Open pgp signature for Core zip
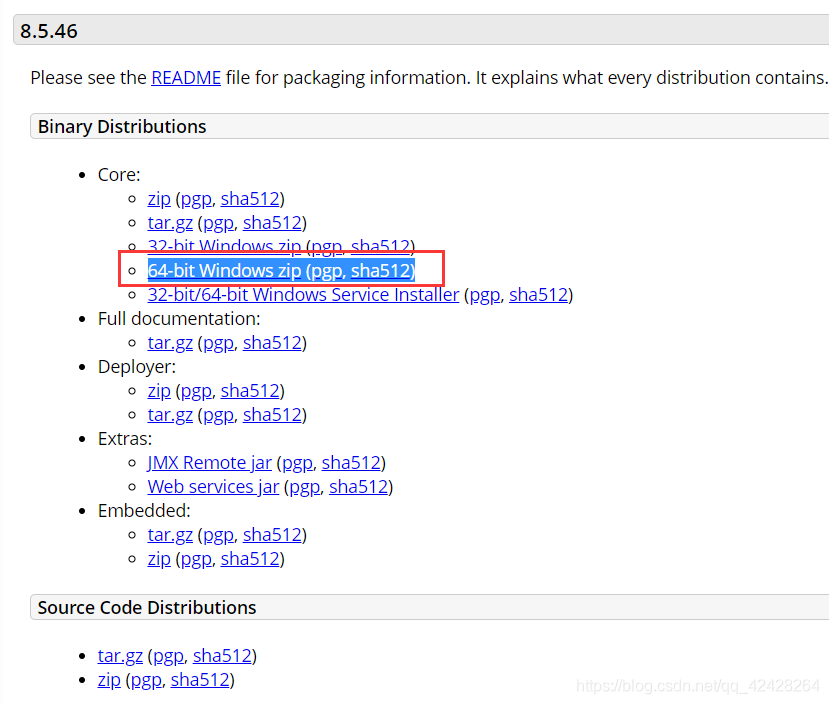This screenshot has width=829, height=704. 196,199
